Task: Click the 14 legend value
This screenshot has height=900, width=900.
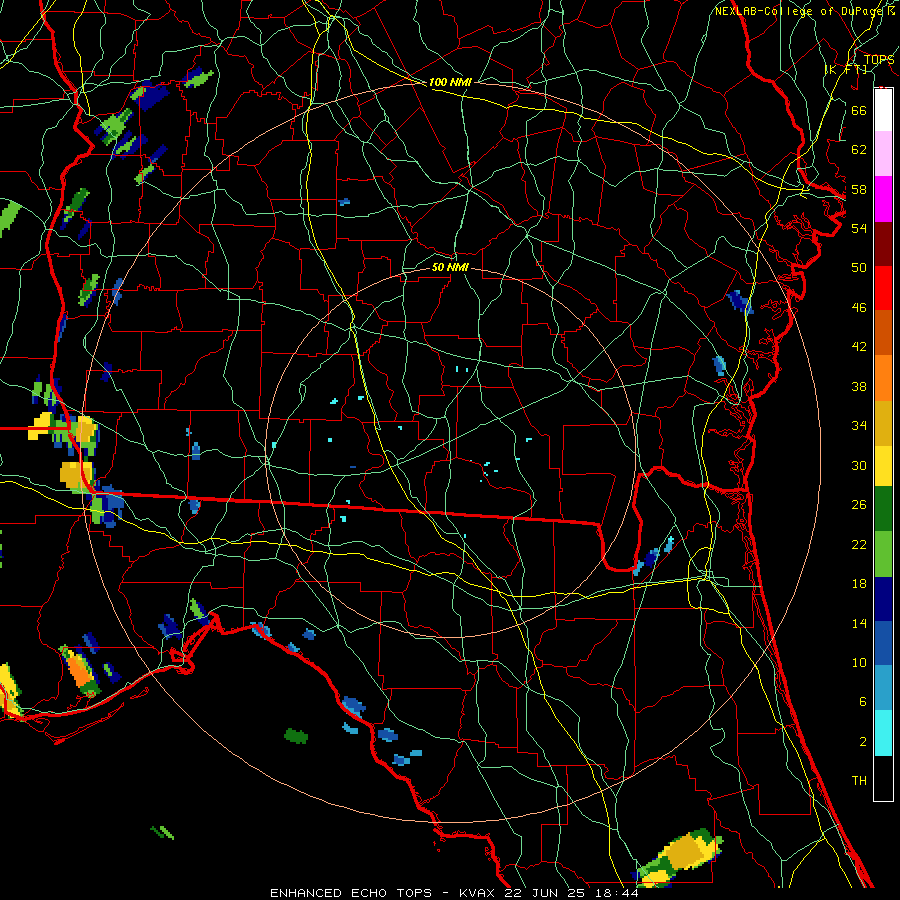Action: [x=859, y=623]
